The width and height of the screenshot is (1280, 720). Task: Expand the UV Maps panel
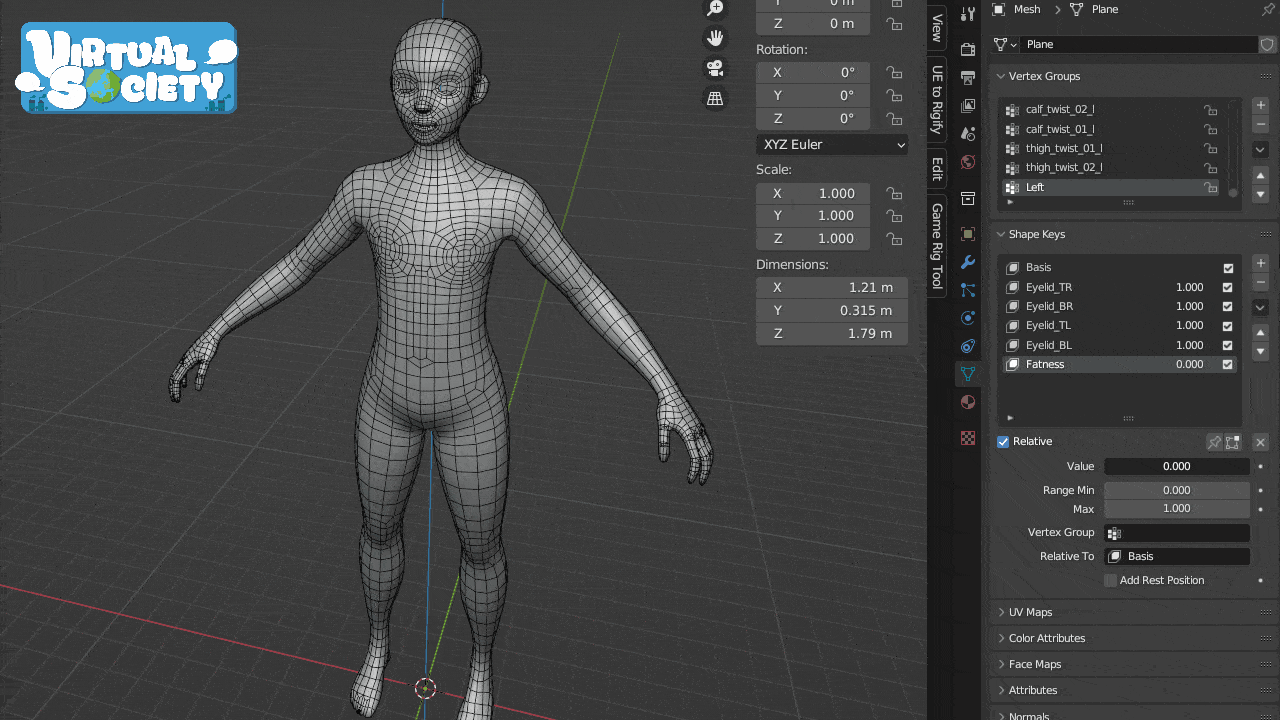pyautogui.click(x=1030, y=612)
